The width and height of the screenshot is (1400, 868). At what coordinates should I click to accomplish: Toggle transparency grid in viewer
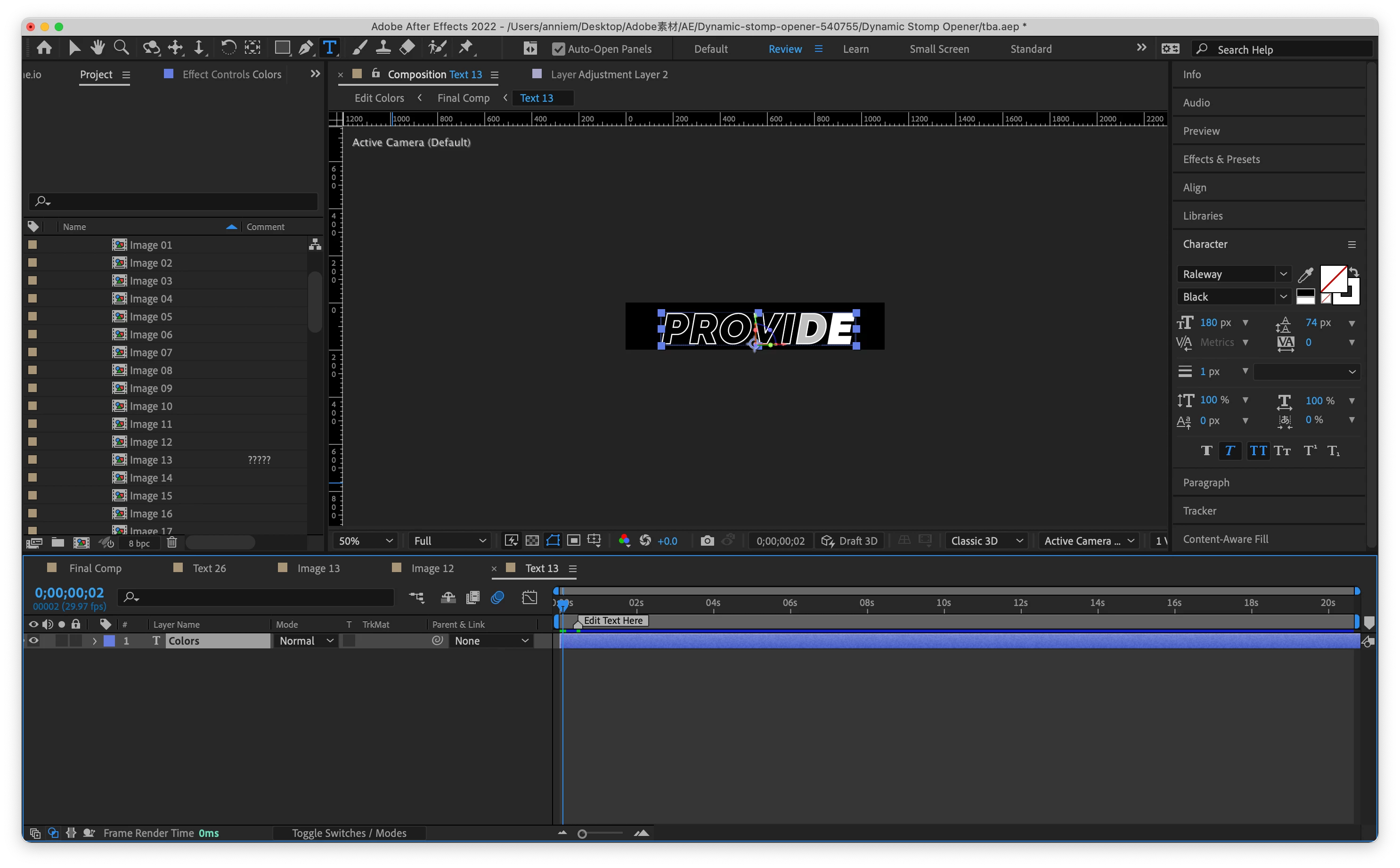(x=532, y=540)
